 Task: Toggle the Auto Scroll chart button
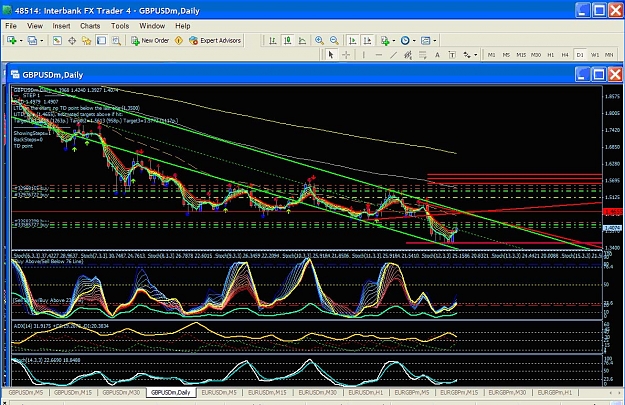point(352,40)
